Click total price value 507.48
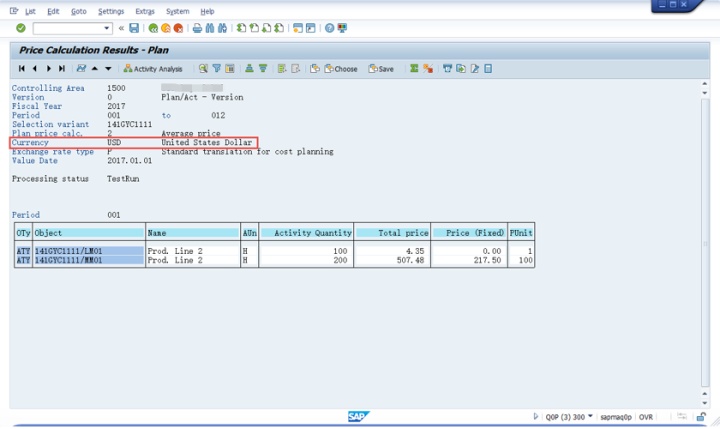 (411, 260)
